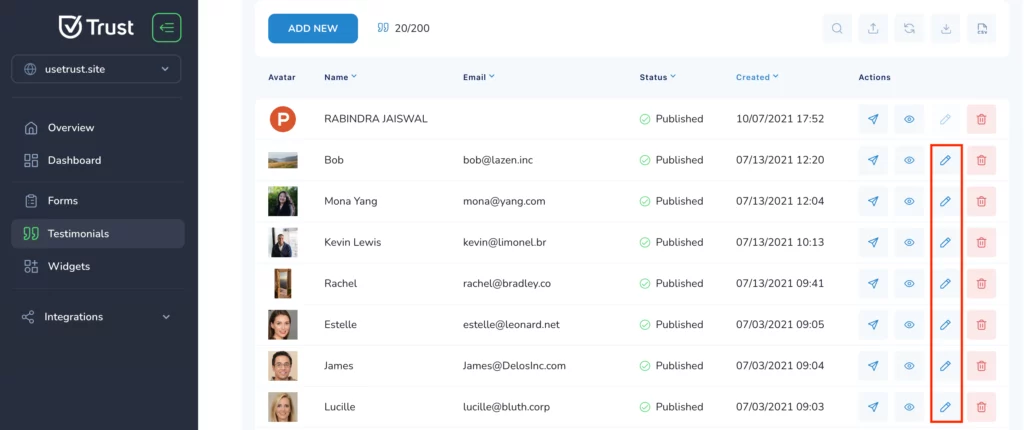1024x430 pixels.
Task: Click the ADD NEW button
Action: [313, 29]
